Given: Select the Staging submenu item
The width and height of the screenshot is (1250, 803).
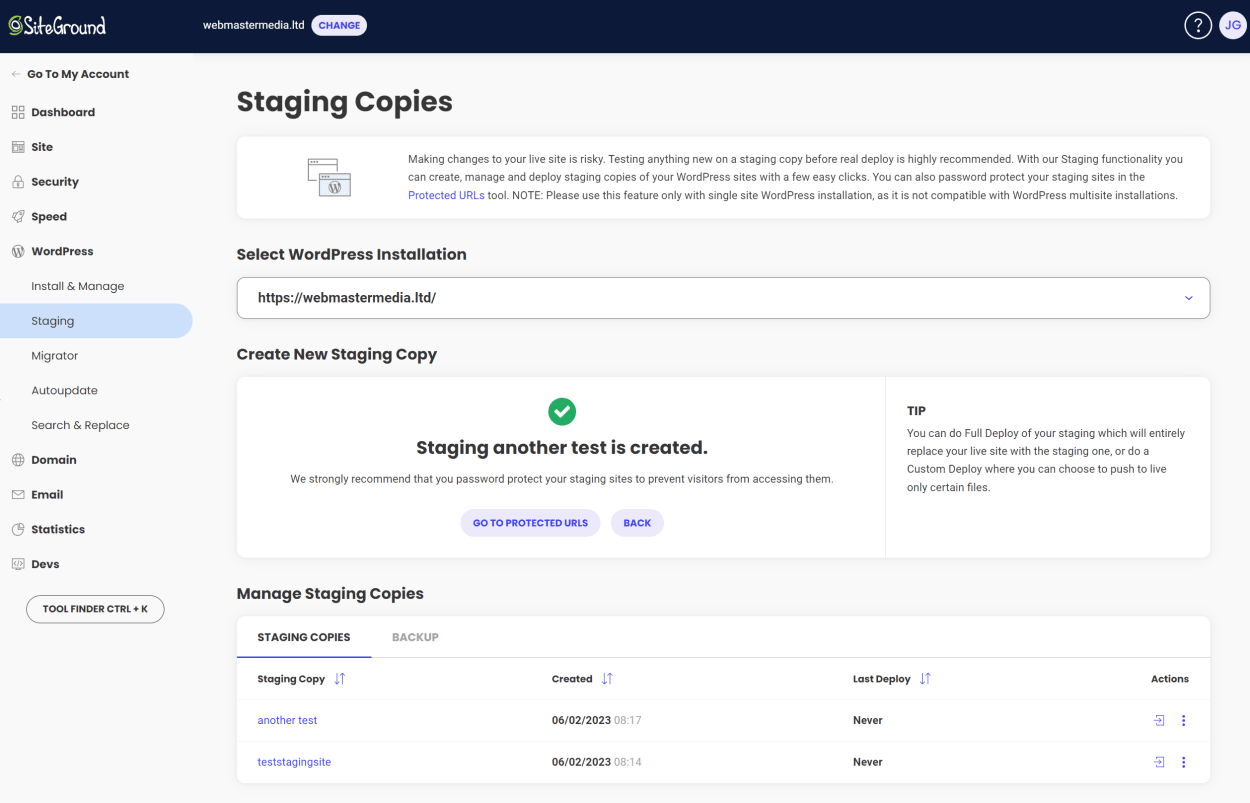Looking at the screenshot, I should pyautogui.click(x=96, y=321).
